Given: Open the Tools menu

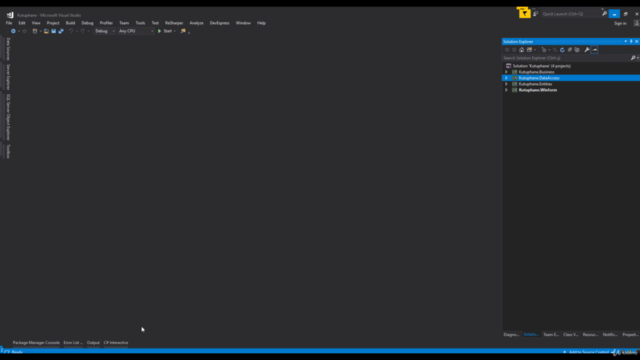Looking at the screenshot, I should click(140, 23).
